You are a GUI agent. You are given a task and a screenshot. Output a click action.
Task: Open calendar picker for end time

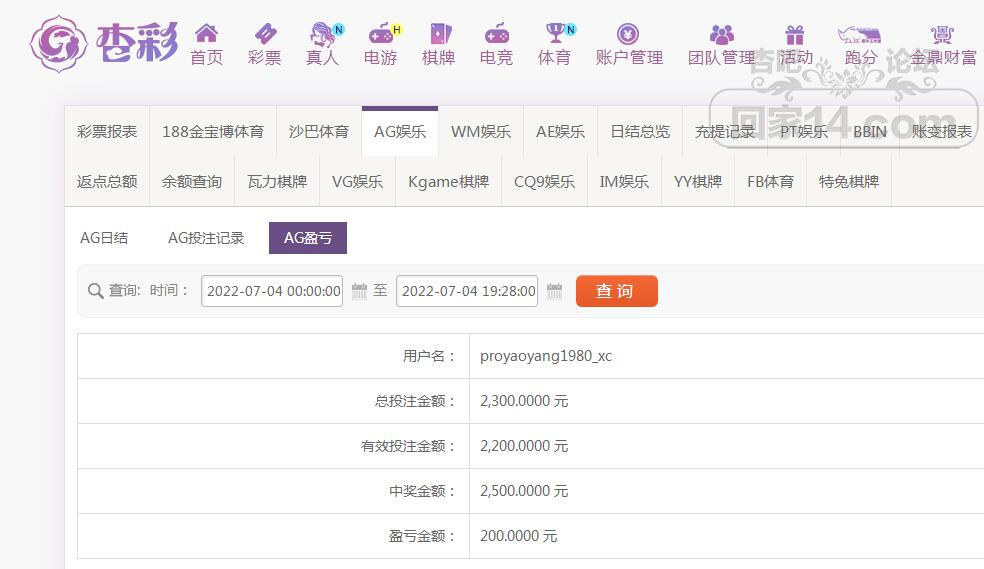[554, 291]
